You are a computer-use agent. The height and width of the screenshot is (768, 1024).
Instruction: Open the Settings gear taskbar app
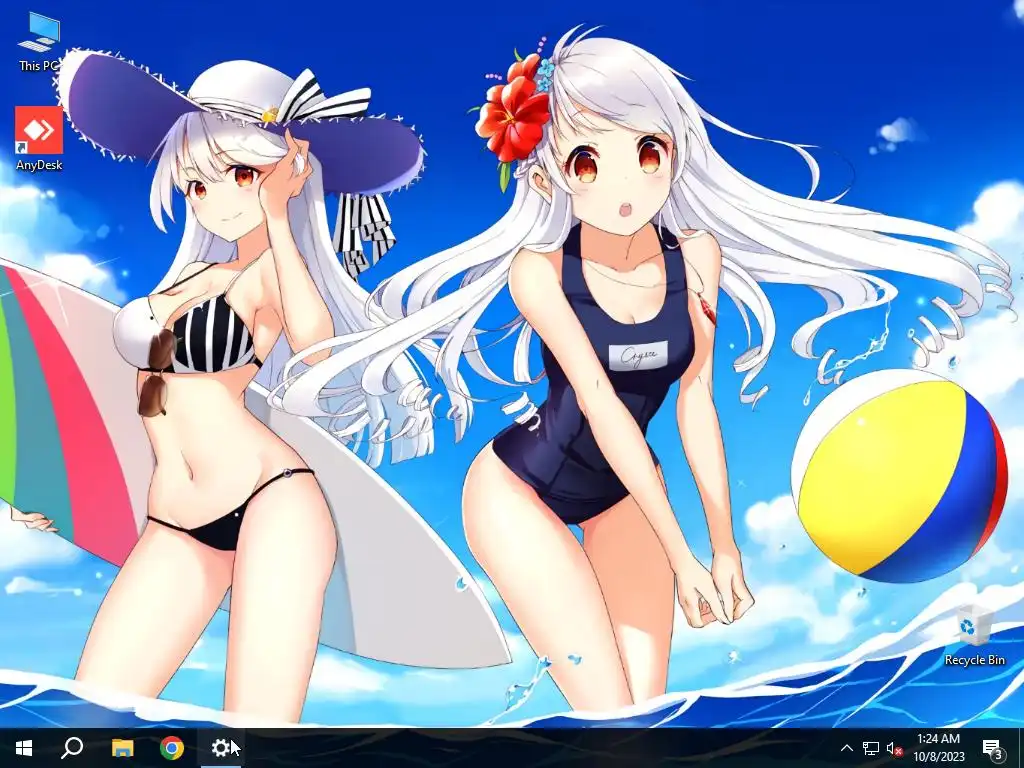221,748
